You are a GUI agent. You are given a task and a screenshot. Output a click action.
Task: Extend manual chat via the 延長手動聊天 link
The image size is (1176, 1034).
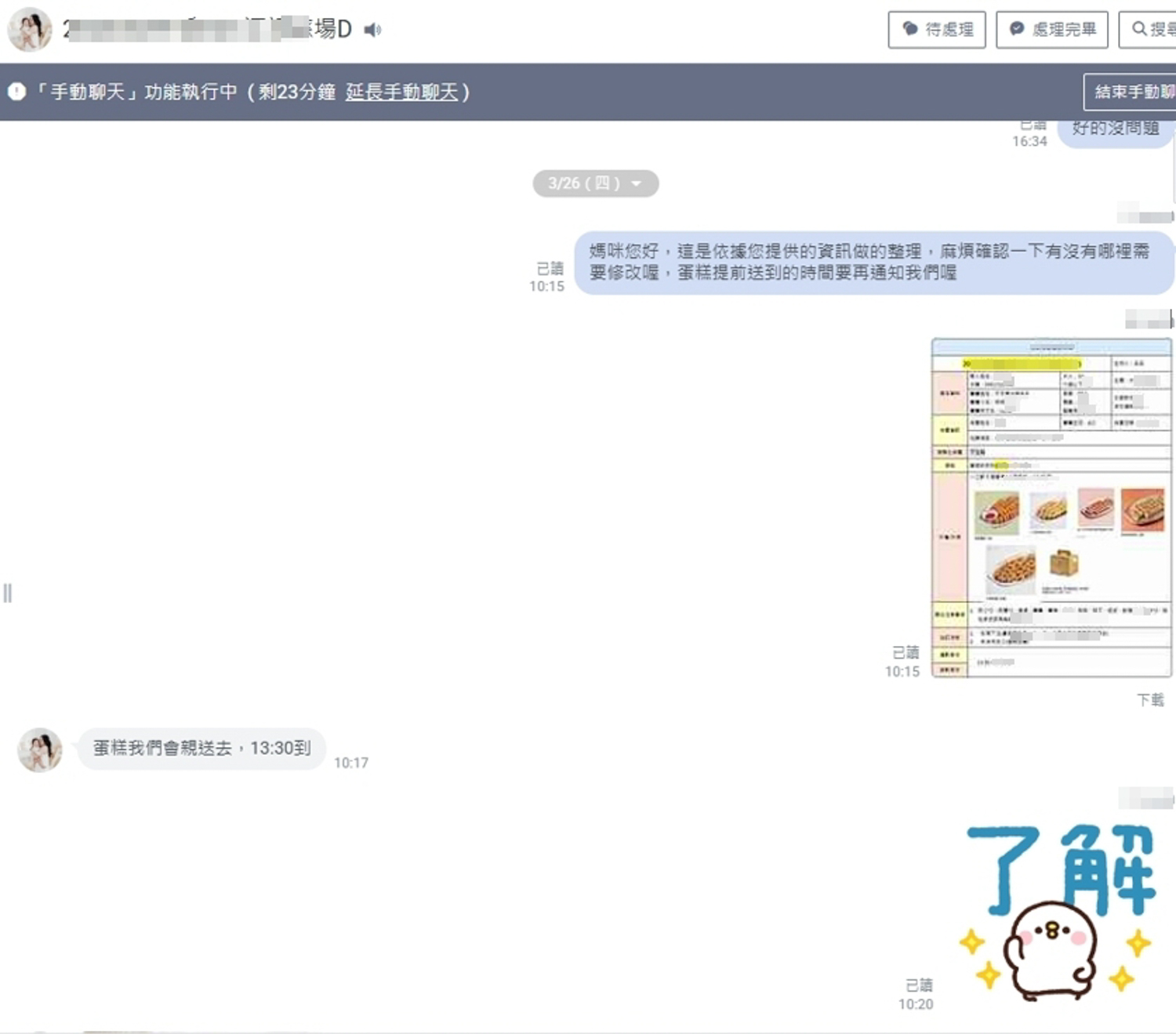tap(401, 92)
